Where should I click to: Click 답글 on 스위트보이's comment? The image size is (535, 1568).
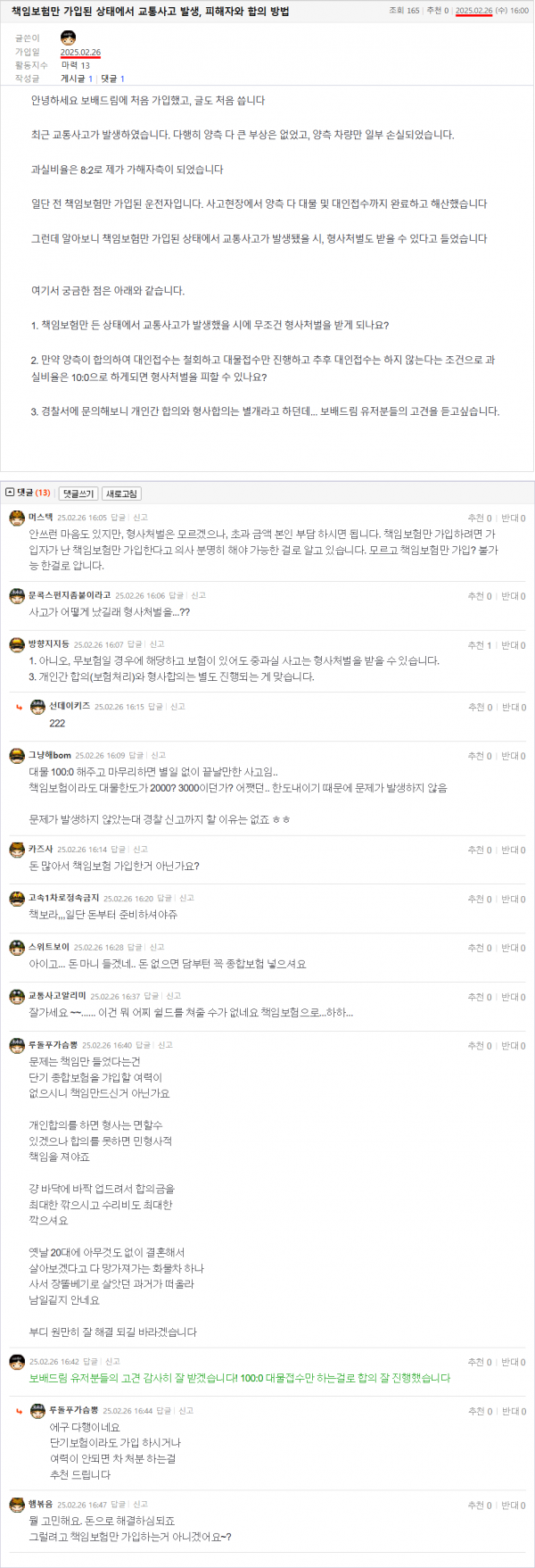pos(135,947)
